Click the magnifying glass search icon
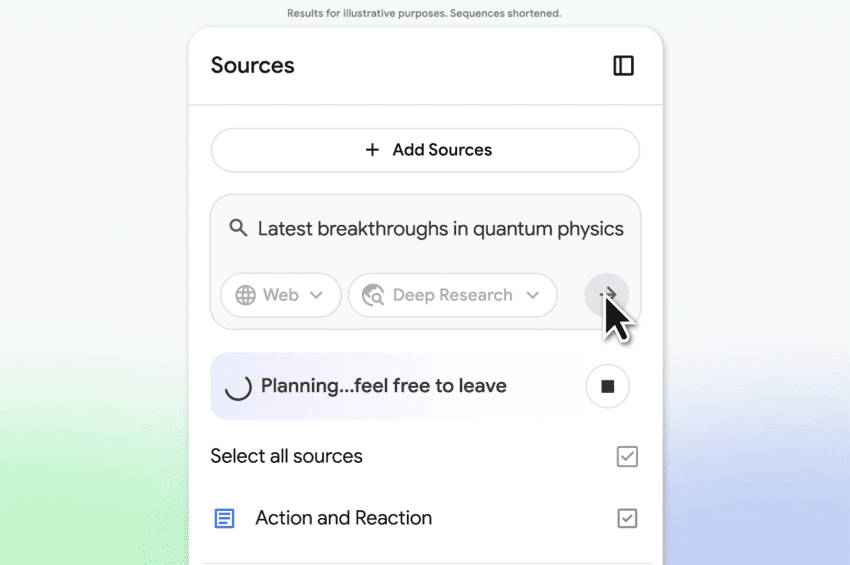Viewport: 850px width, 565px height. pyautogui.click(x=238, y=228)
